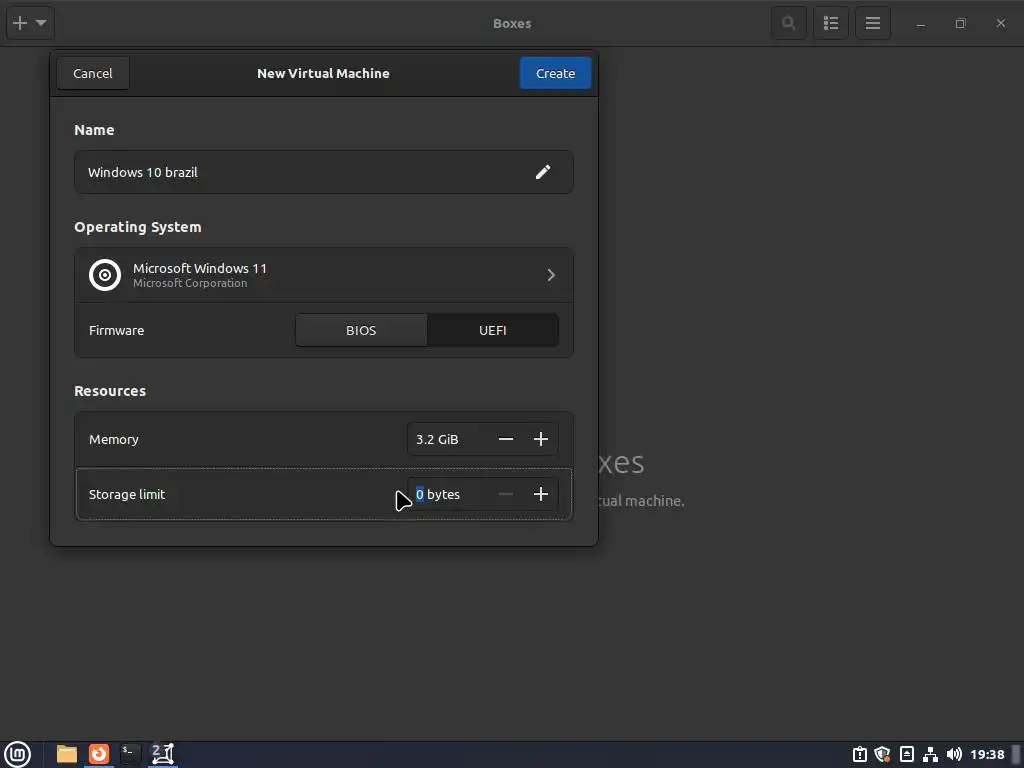Maximize the Boxes window

point(961,24)
